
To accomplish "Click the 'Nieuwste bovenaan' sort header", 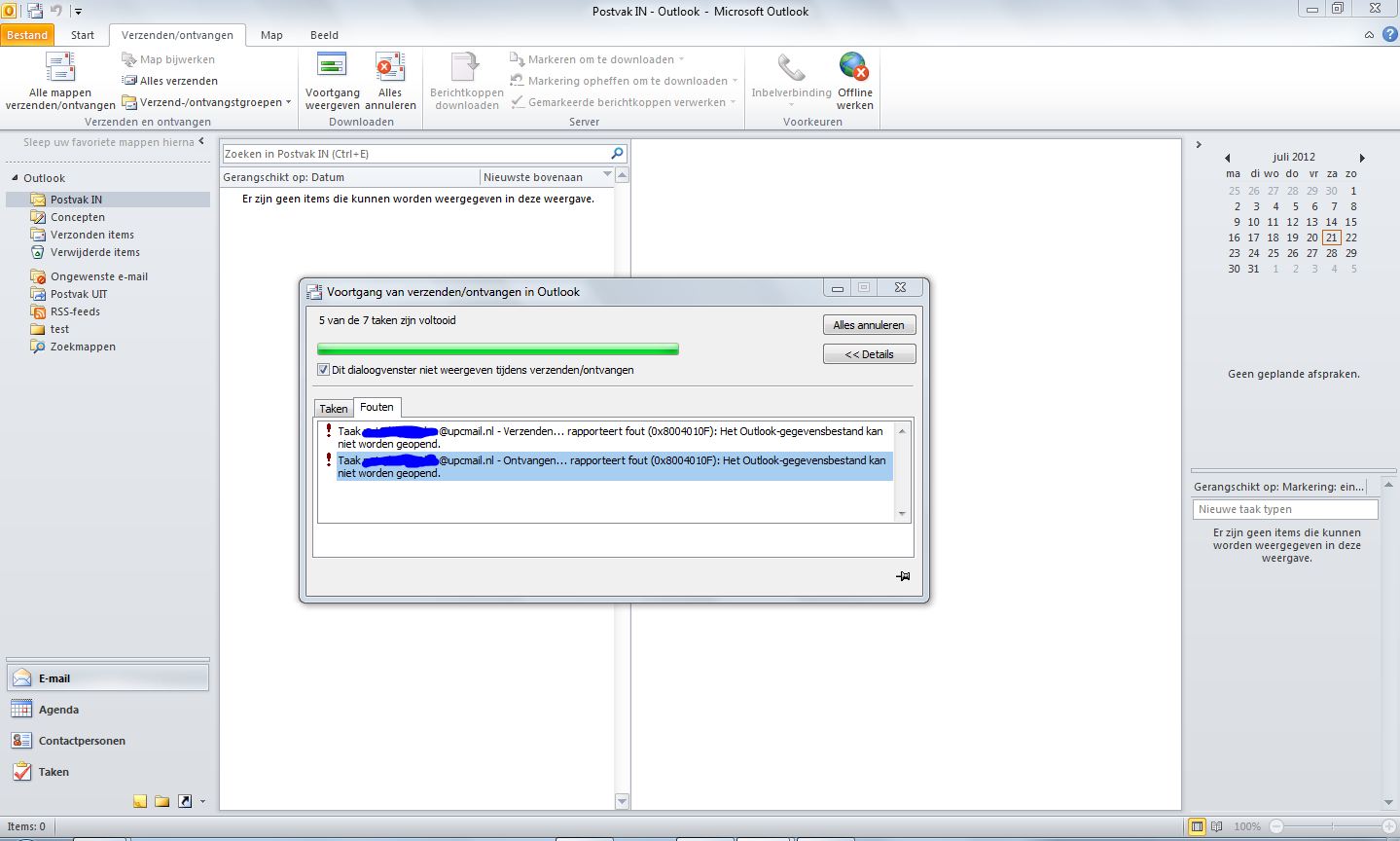I will (547, 177).
